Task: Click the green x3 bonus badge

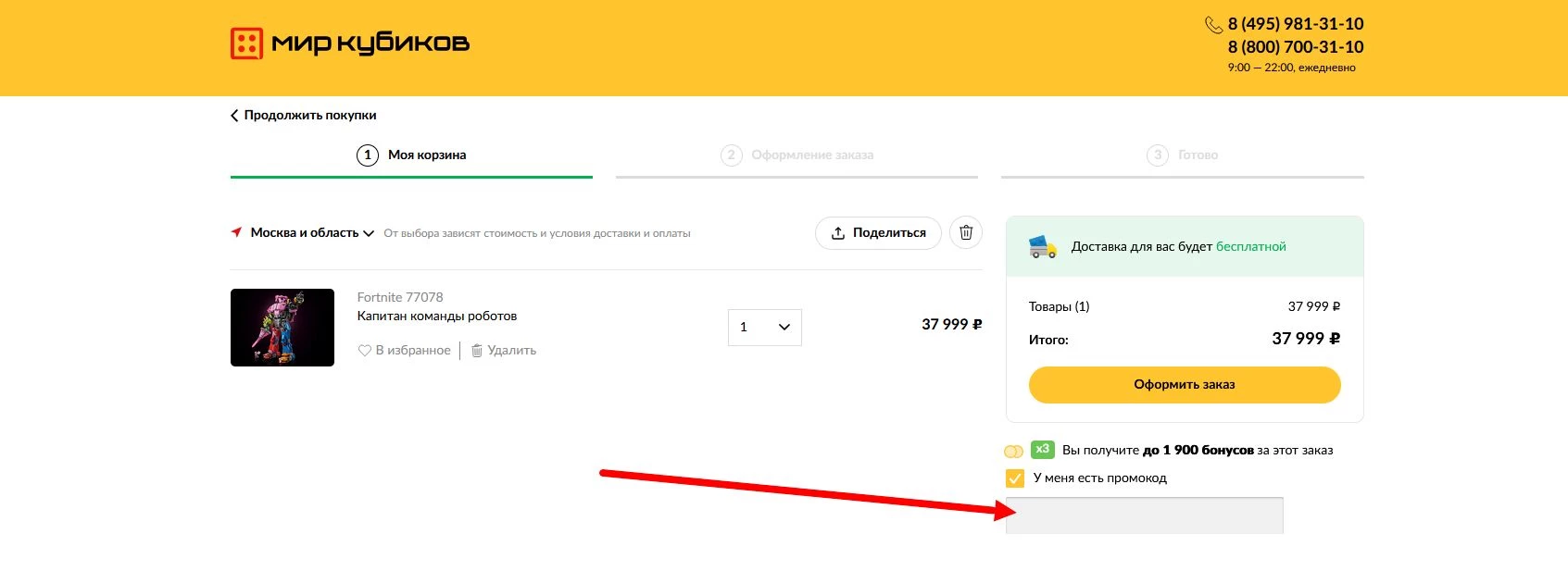Action: click(x=1042, y=450)
